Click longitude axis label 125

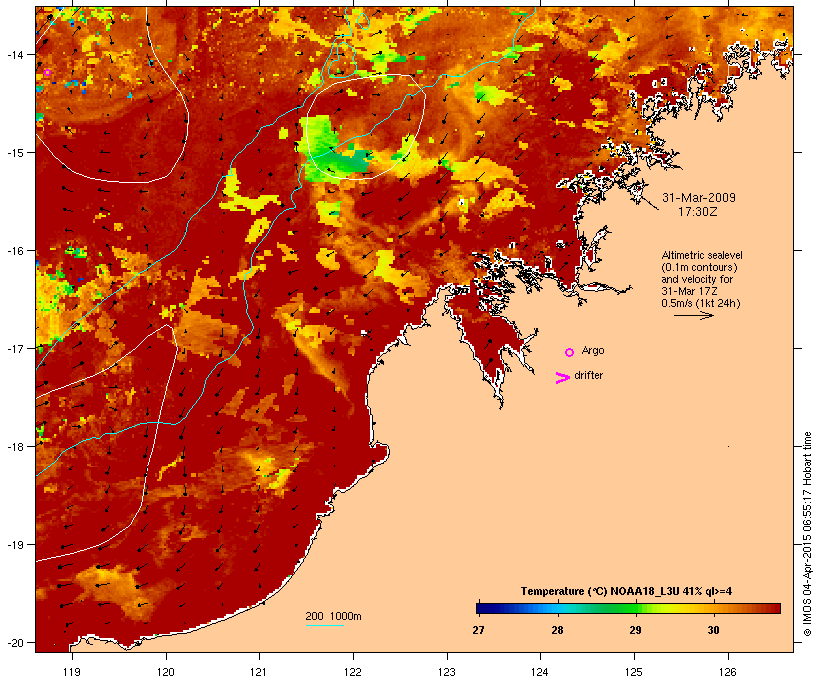[634, 672]
